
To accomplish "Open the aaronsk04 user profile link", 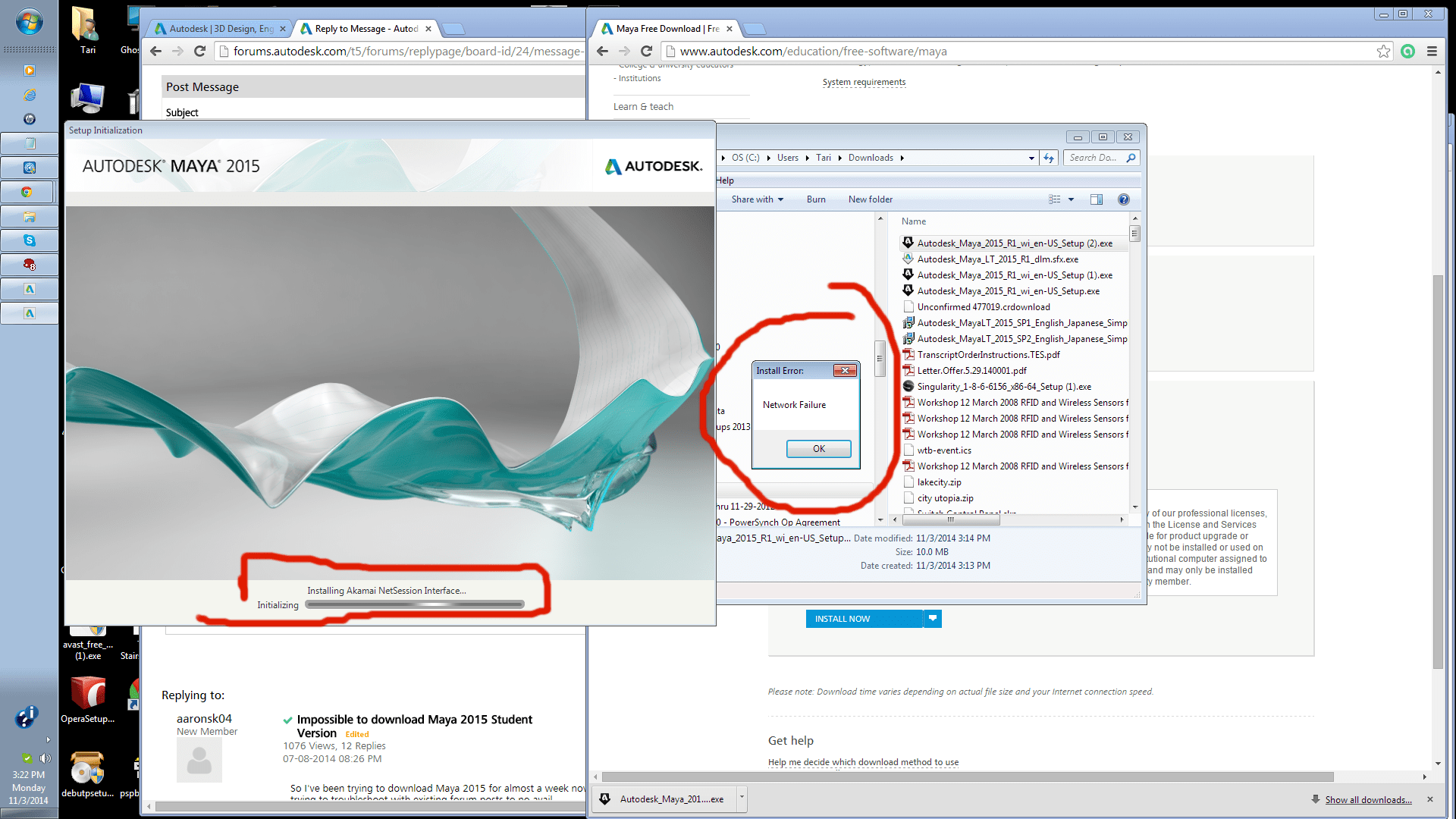I will coord(204,718).
